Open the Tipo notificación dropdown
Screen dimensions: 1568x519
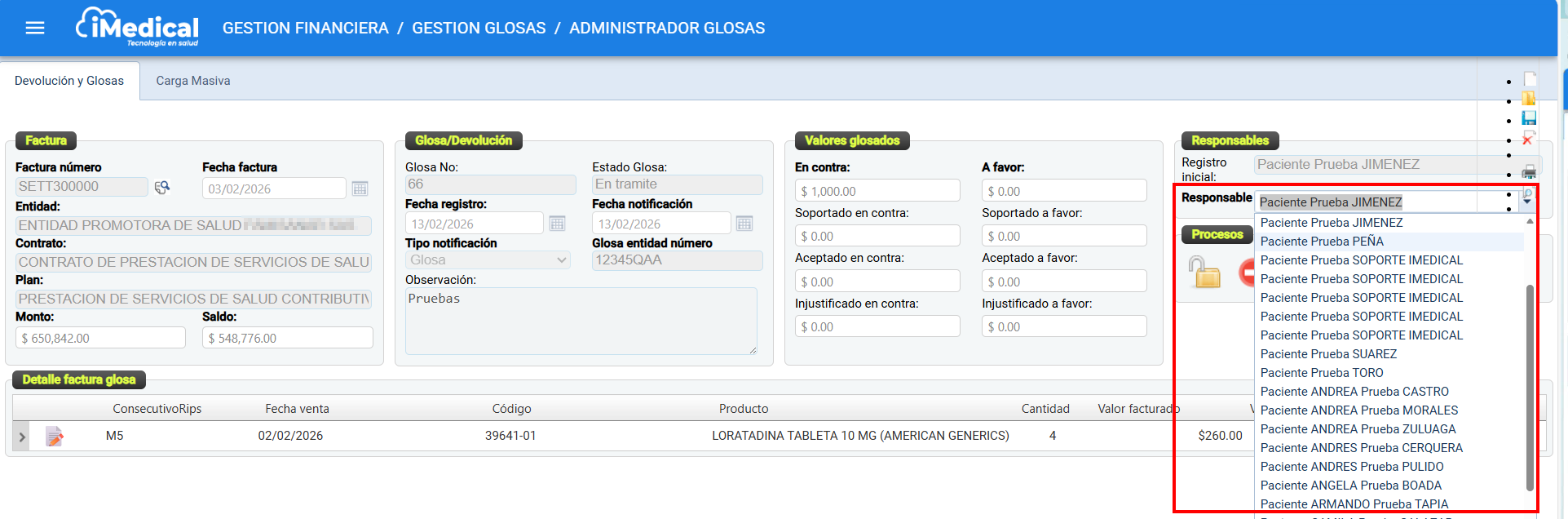(x=488, y=260)
